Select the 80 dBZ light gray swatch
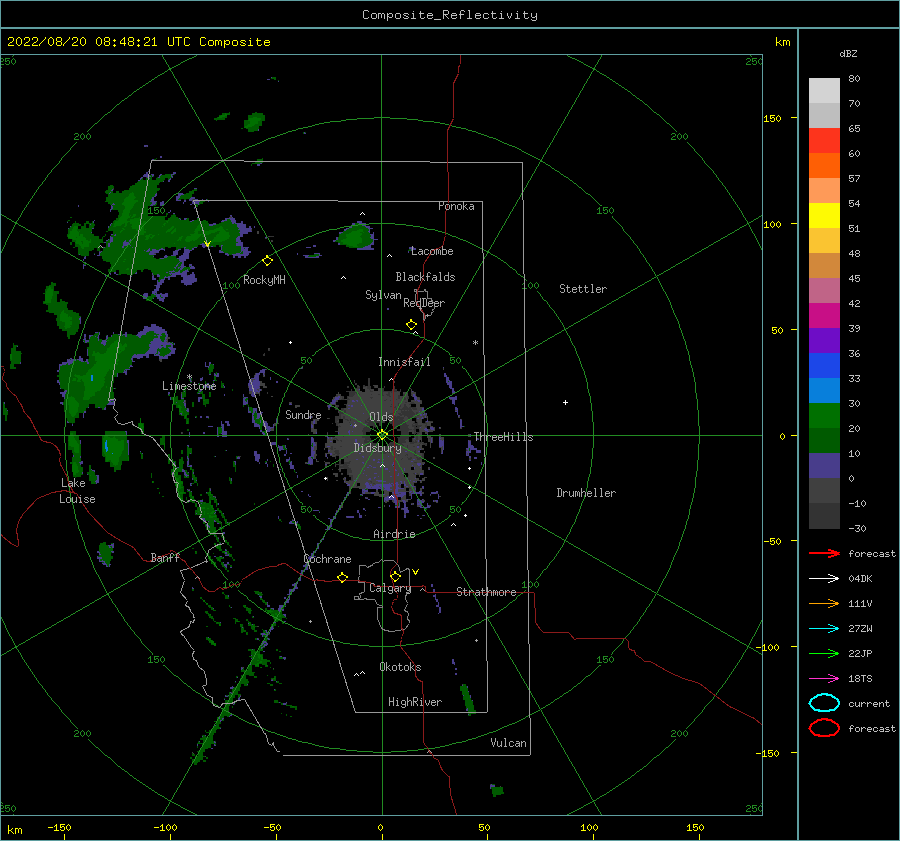This screenshot has height=841, width=900. coord(824,91)
